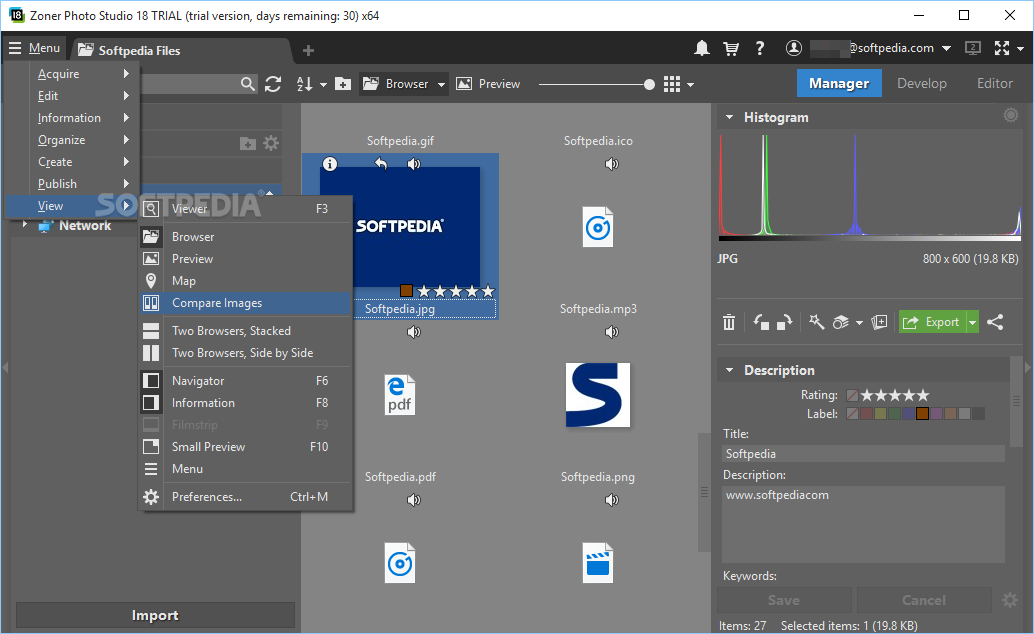The width and height of the screenshot is (1034, 634).
Task: Choose Map in the View submenu
Action: coord(246,280)
